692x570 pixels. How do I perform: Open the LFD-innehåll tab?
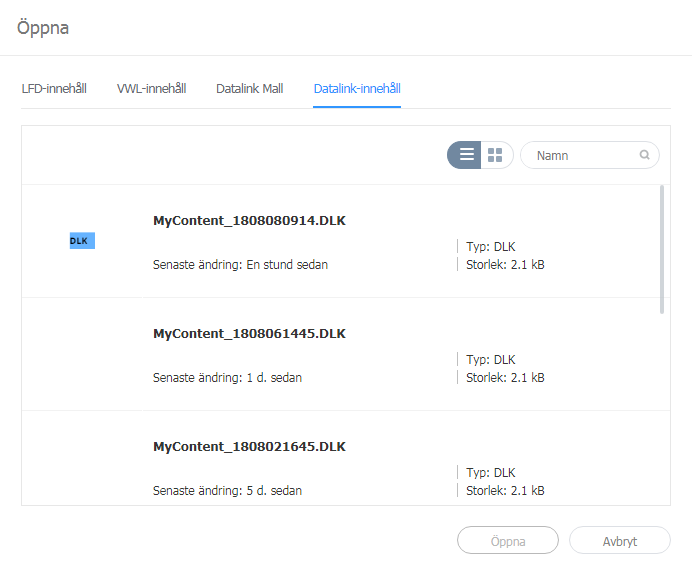[x=54, y=89]
